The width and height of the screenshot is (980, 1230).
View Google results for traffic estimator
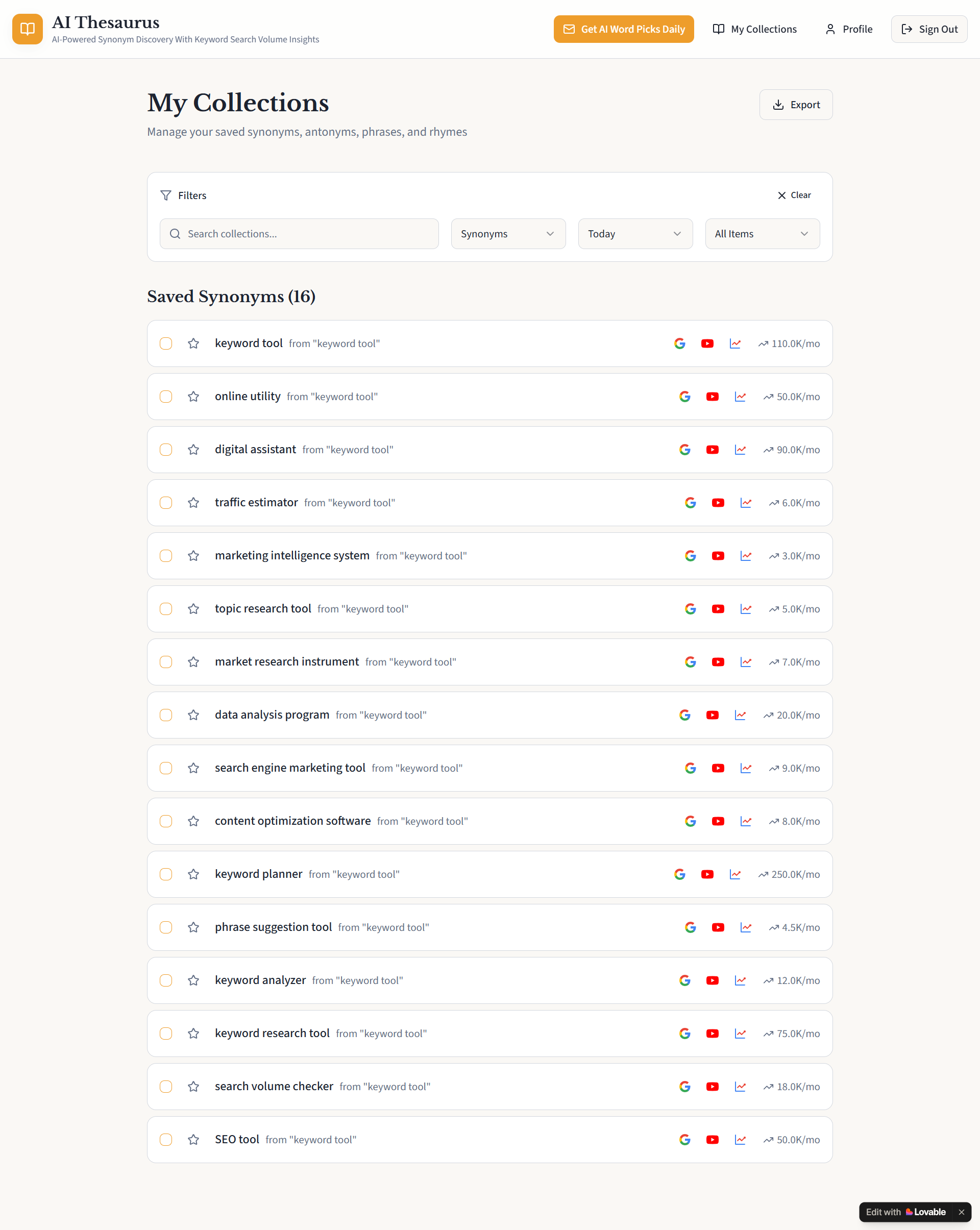pos(690,503)
